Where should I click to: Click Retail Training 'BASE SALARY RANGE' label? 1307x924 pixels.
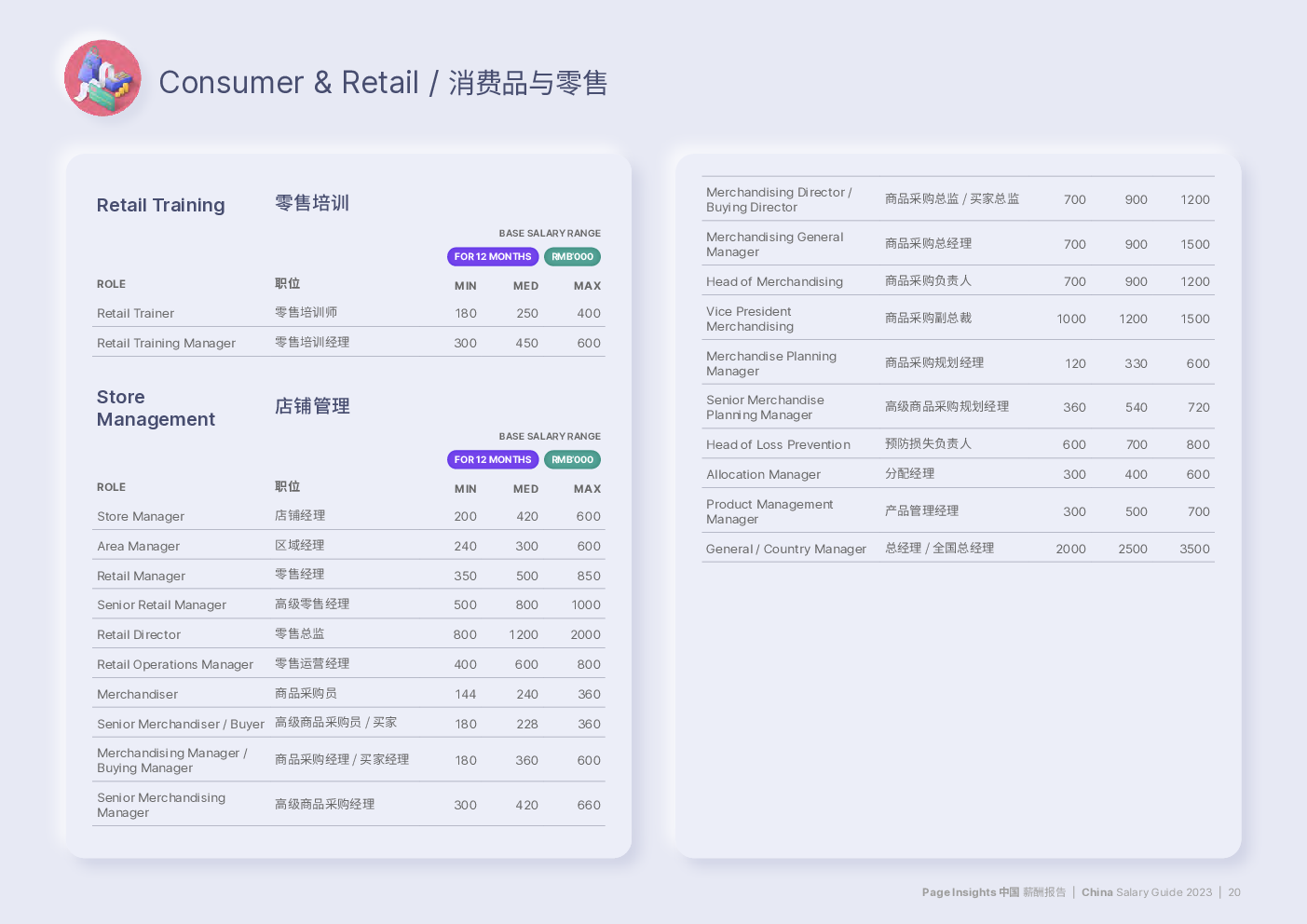pyautogui.click(x=550, y=234)
